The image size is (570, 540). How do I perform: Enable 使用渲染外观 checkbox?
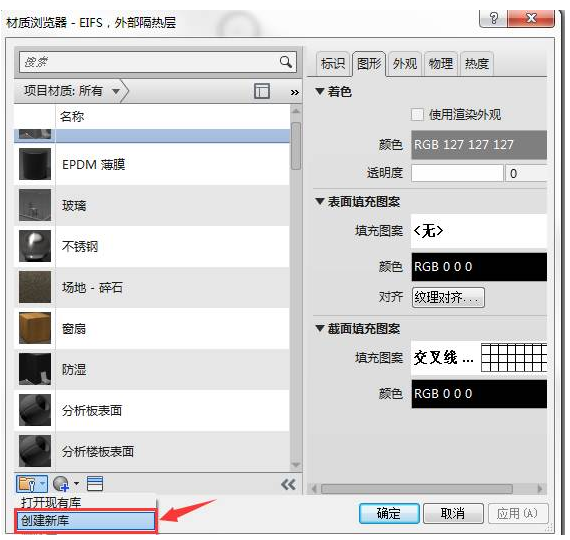pos(417,115)
